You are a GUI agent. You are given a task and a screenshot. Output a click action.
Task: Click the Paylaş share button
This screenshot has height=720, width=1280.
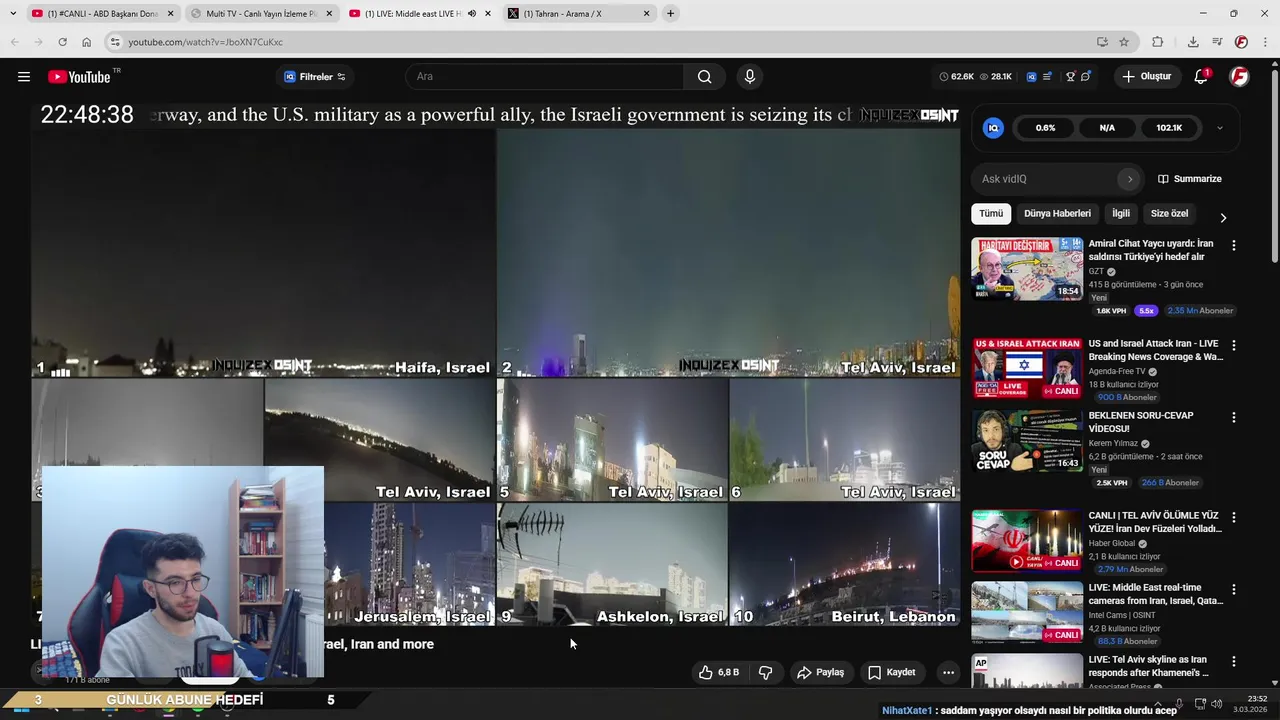[x=820, y=672]
